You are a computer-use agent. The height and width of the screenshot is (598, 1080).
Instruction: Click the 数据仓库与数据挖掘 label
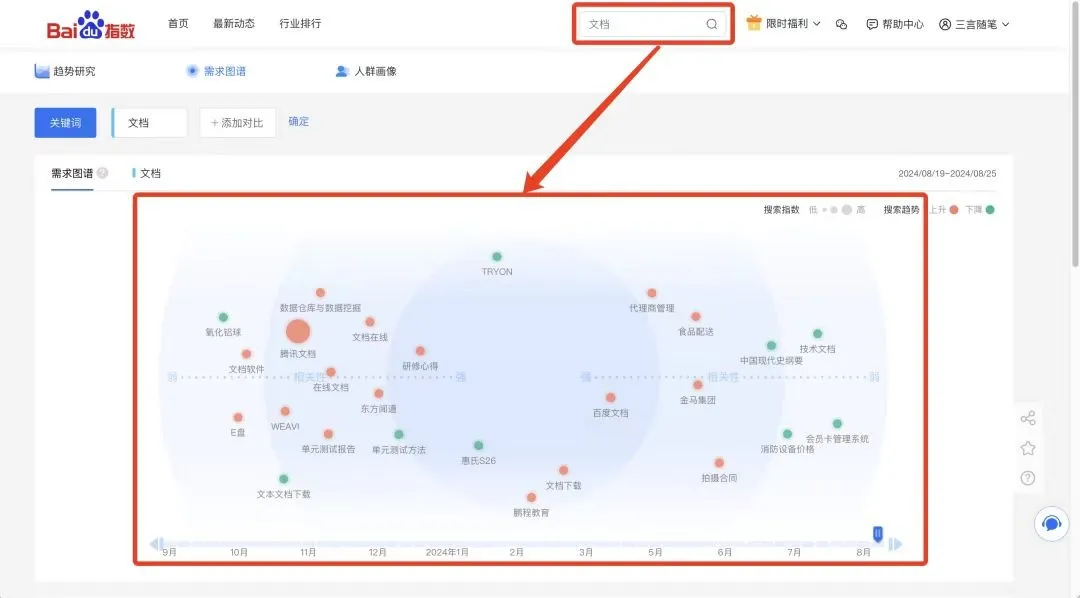pos(320,308)
